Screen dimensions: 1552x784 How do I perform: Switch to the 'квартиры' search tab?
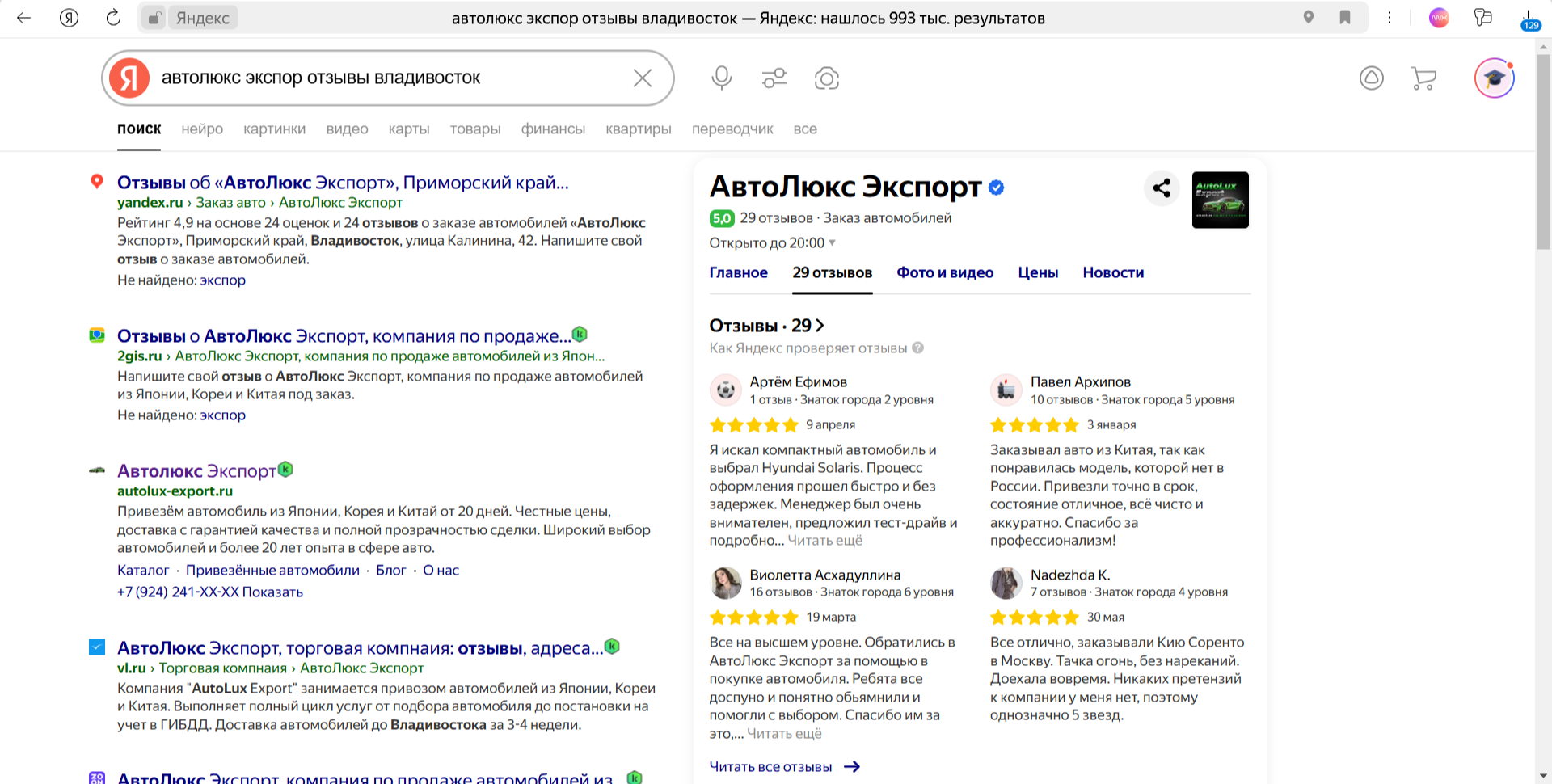[639, 129]
